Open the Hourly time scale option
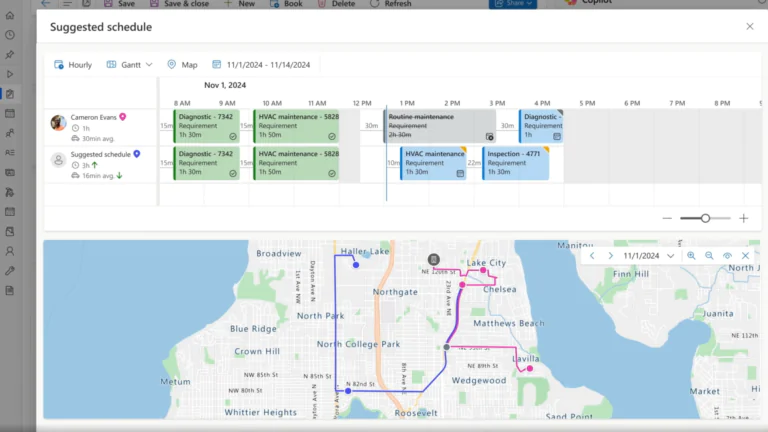The image size is (768, 432). click(73, 65)
